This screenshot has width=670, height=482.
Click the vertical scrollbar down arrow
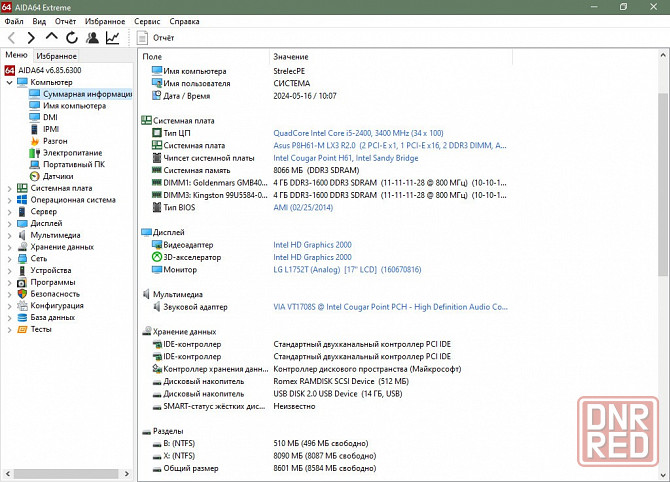663,475
